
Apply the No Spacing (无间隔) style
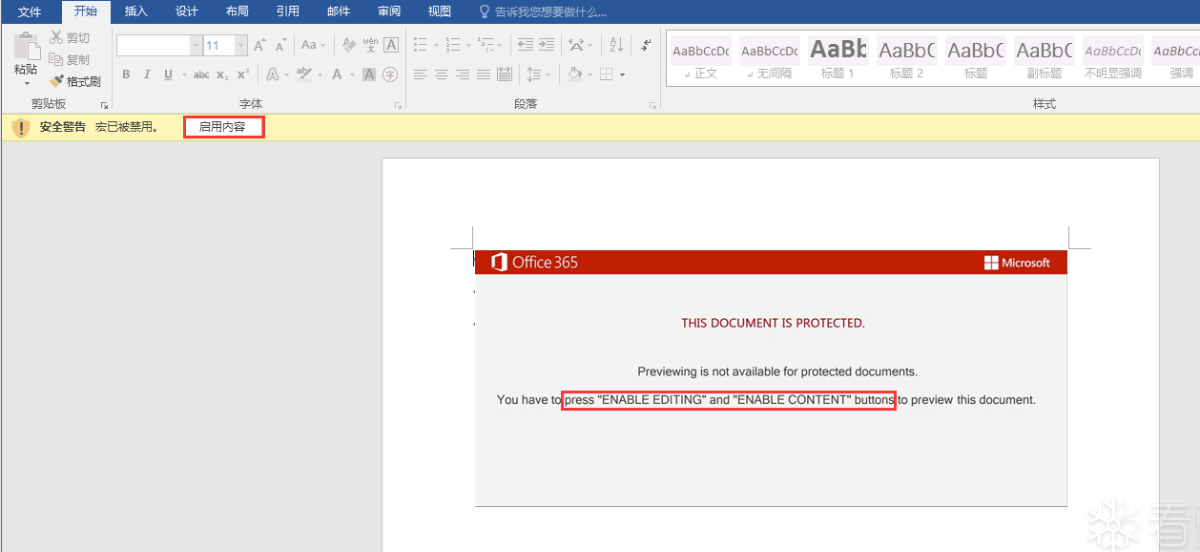coord(769,59)
